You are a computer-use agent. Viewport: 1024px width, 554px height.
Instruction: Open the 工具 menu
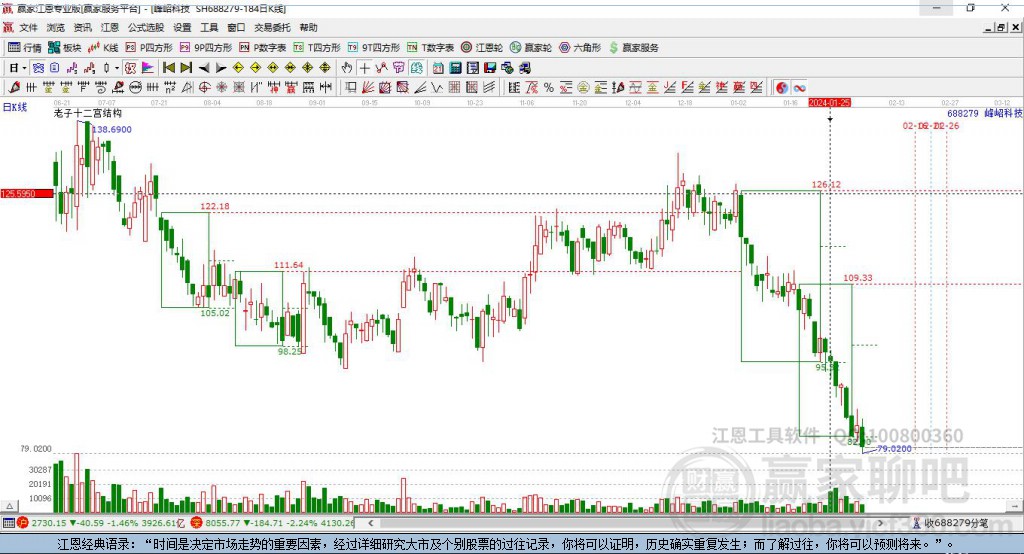(x=209, y=27)
